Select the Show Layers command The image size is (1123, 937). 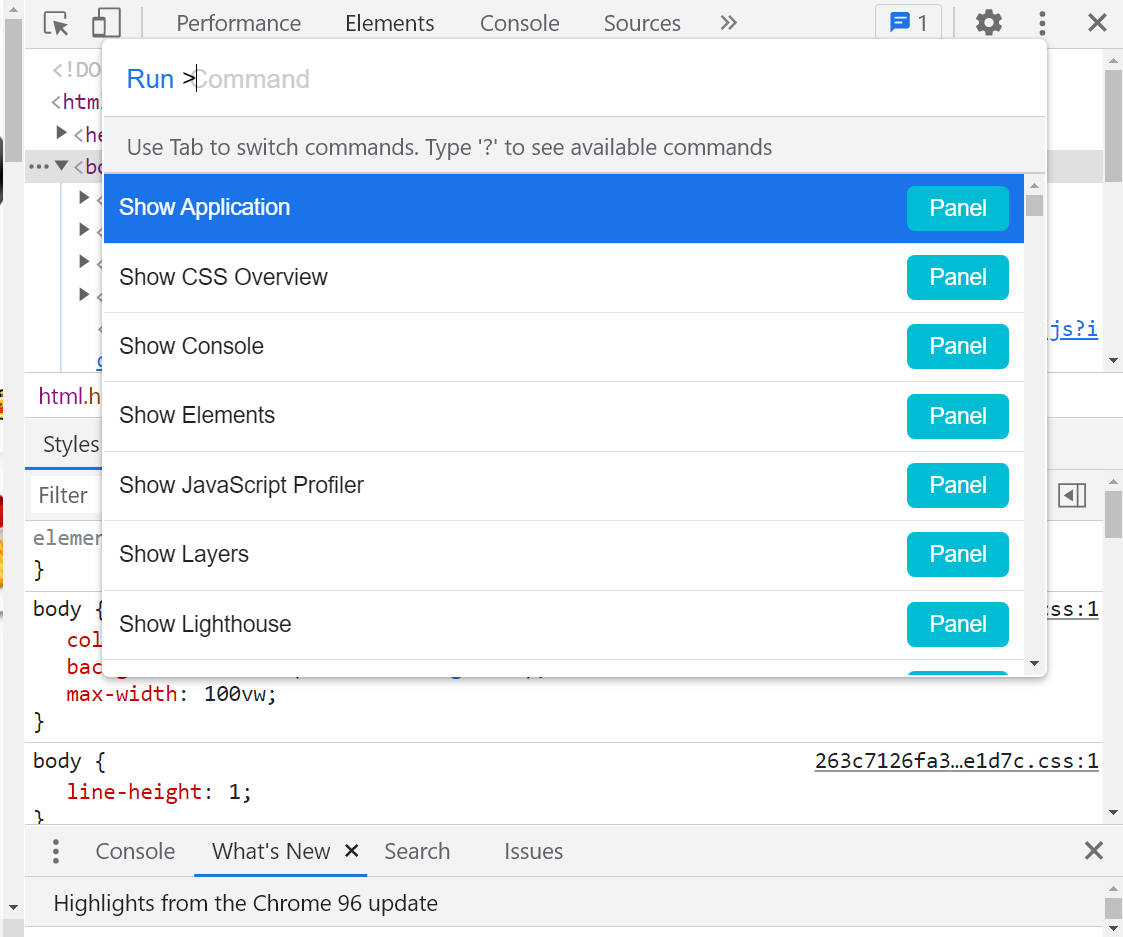point(564,554)
